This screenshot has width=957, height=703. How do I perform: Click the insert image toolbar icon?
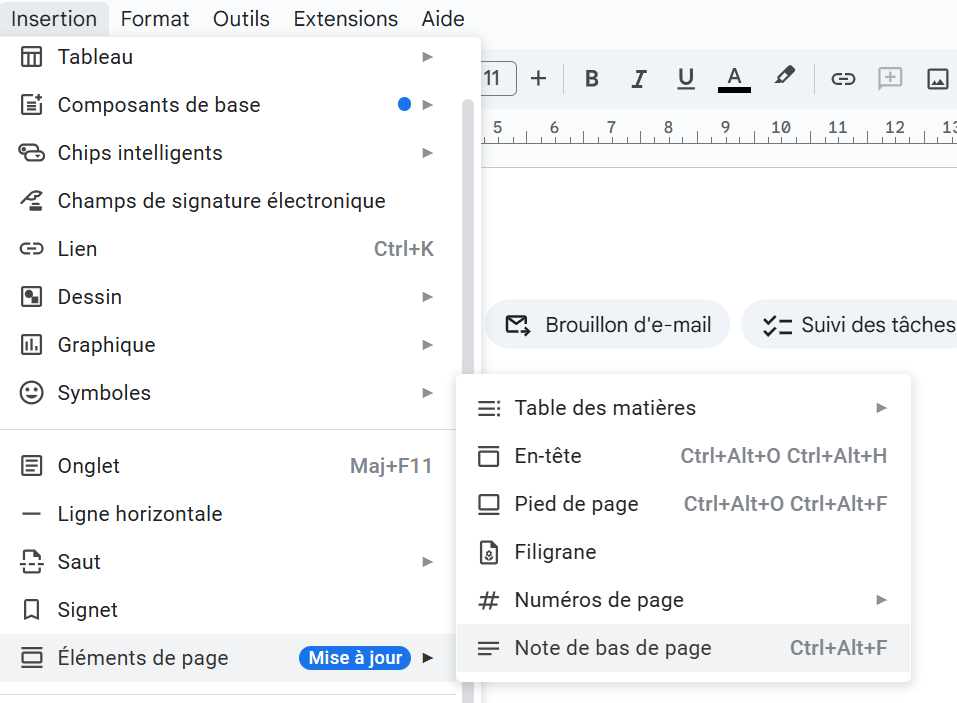(937, 78)
